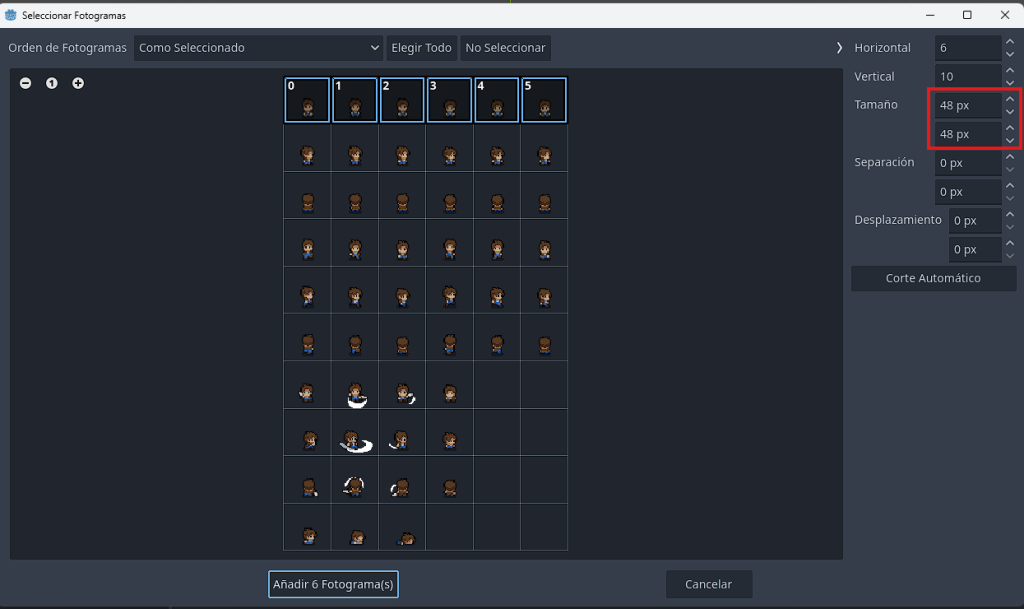This screenshot has width=1024, height=609.
Task: Click the Cancelar button
Action: coord(708,584)
